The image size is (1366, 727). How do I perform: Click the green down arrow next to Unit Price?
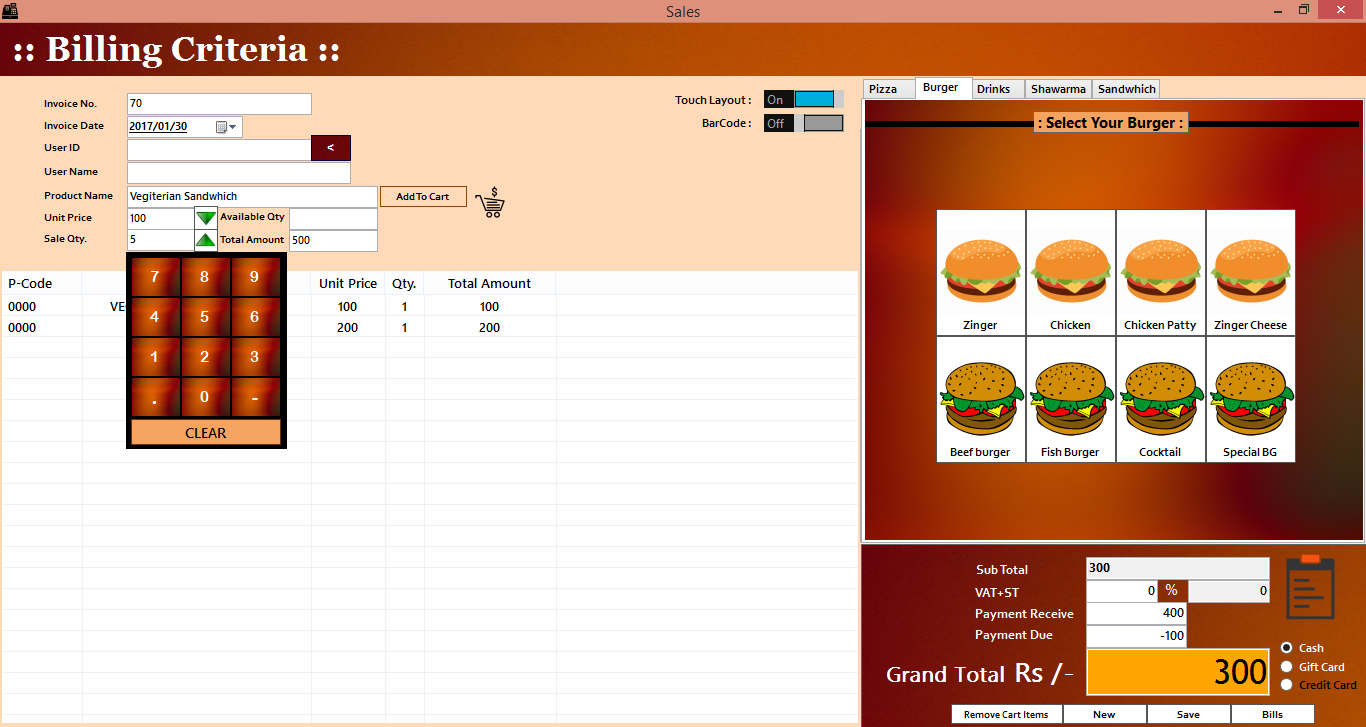[x=205, y=217]
